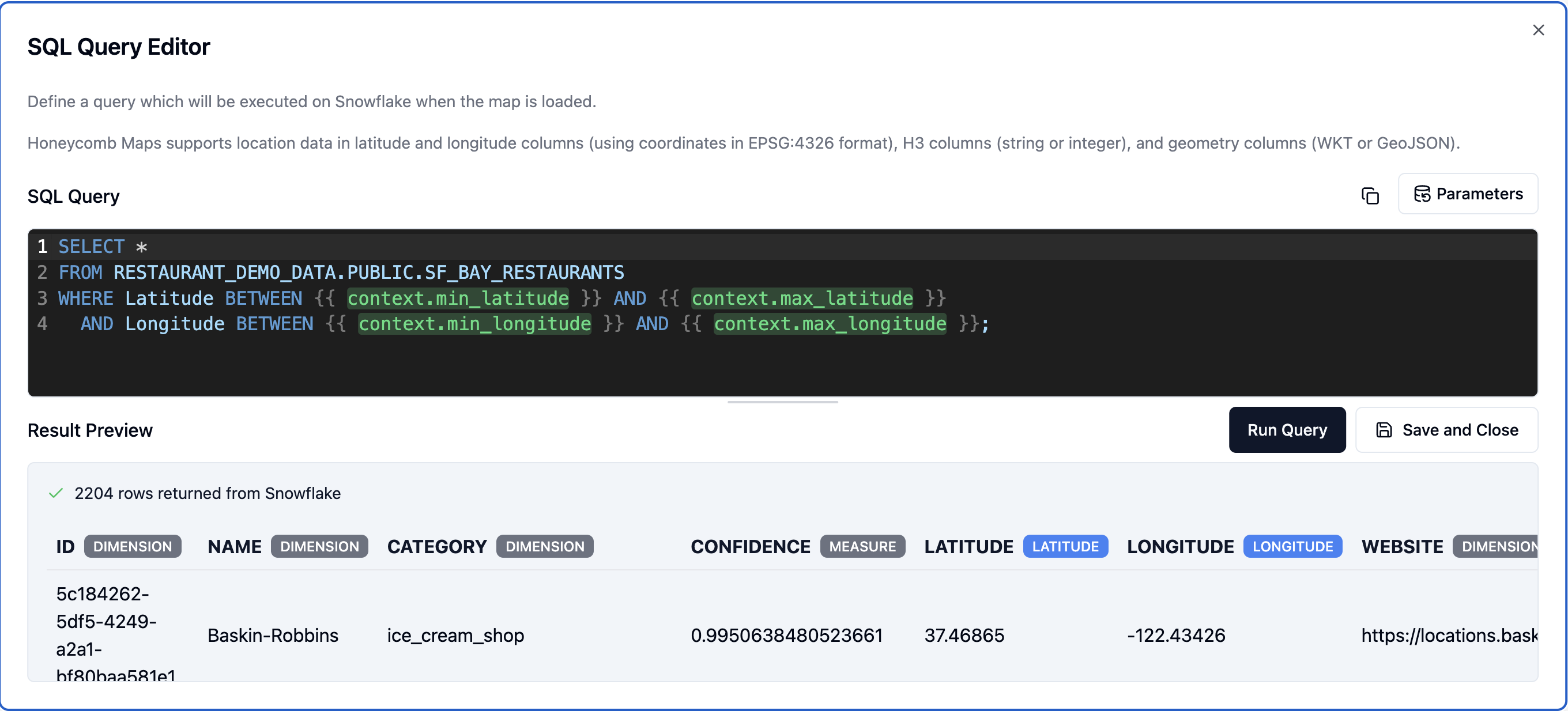
Task: Click the NAME column header
Action: point(235,546)
